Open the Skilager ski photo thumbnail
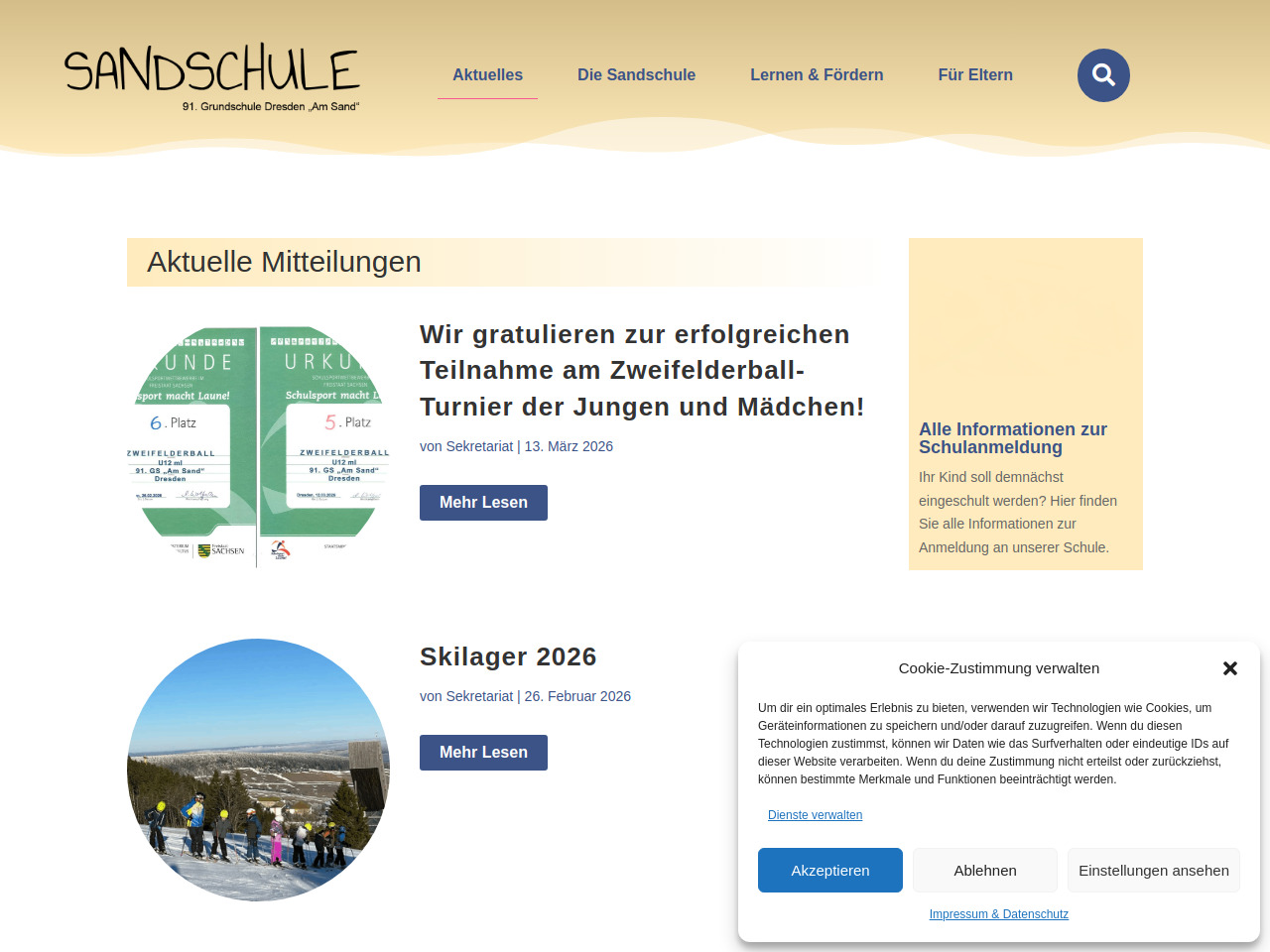 pyautogui.click(x=258, y=770)
